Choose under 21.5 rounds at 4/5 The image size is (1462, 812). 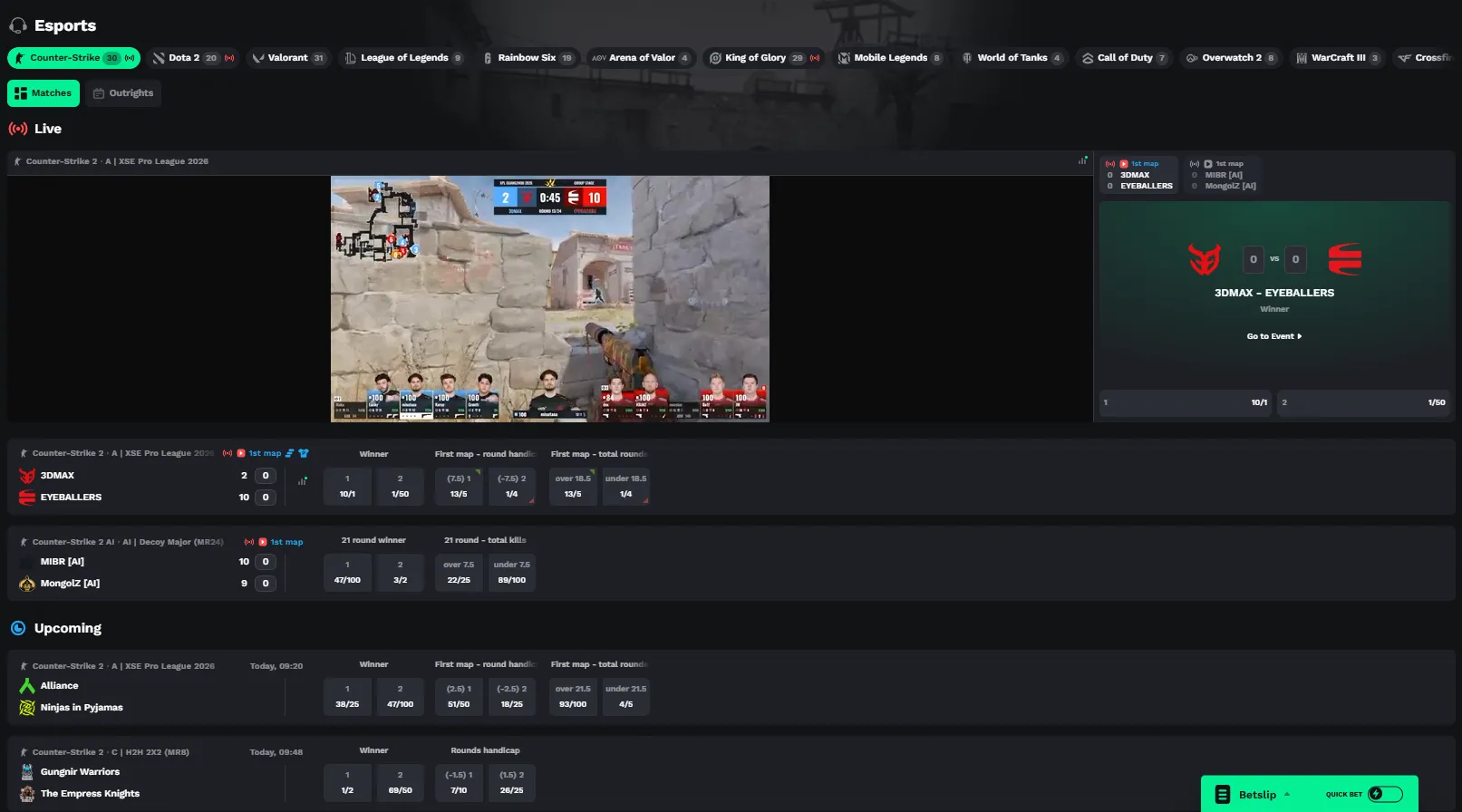pos(625,697)
